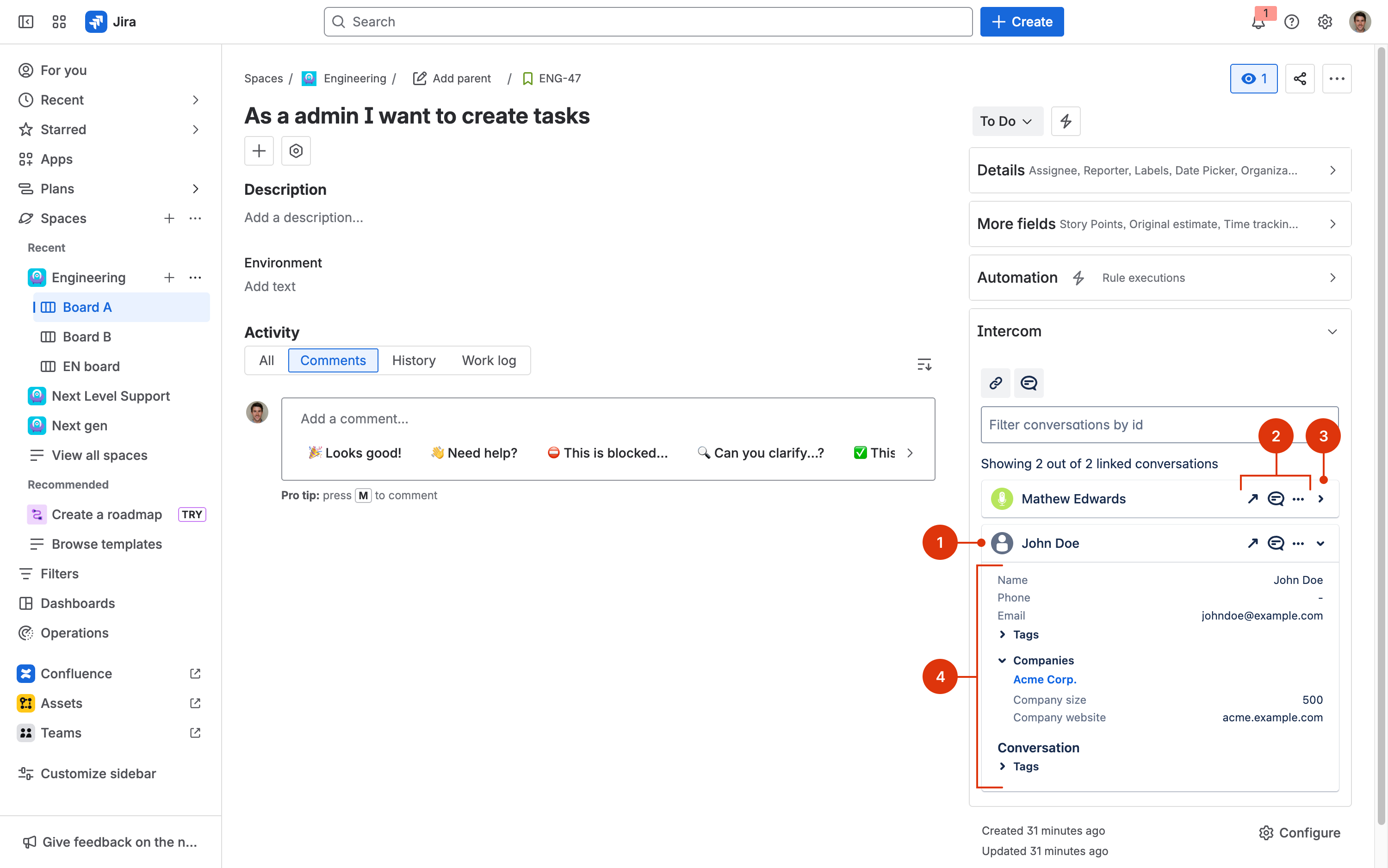Collapse the left sidebar toggle
Screen dimensions: 1388x868
[26, 22]
